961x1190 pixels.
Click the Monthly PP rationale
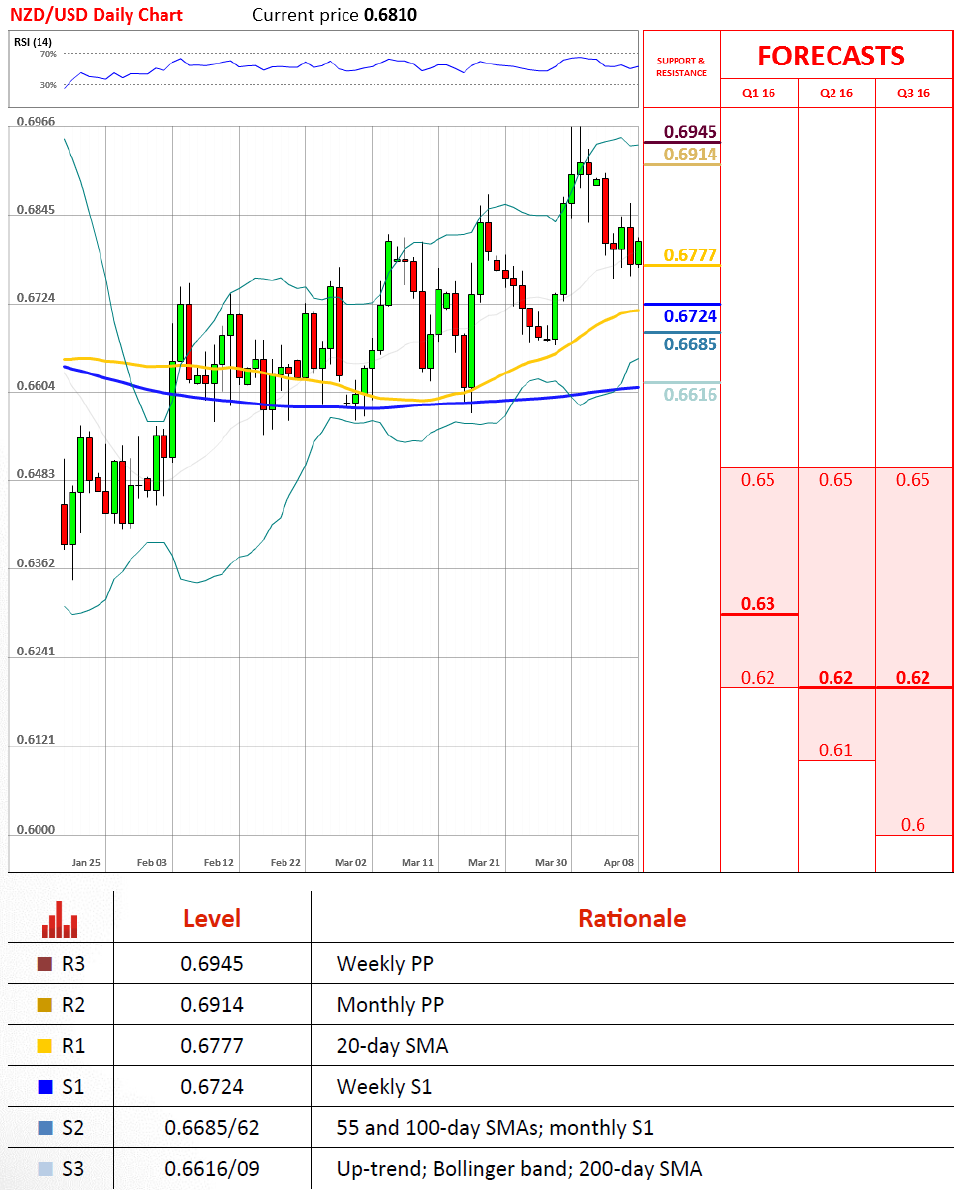click(390, 1005)
